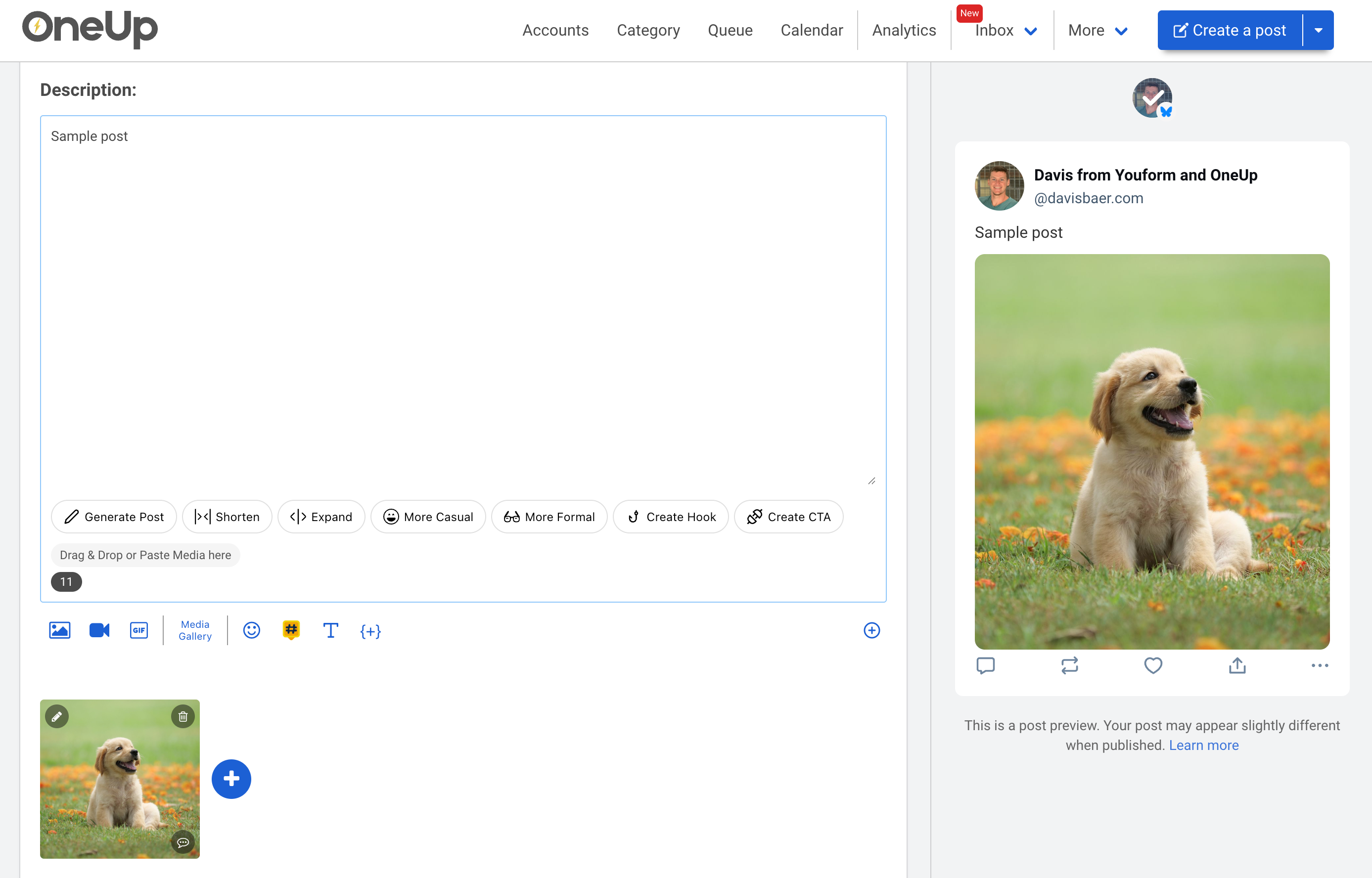Open the Analytics page
Screen dimensions: 1372x878
(x=904, y=30)
